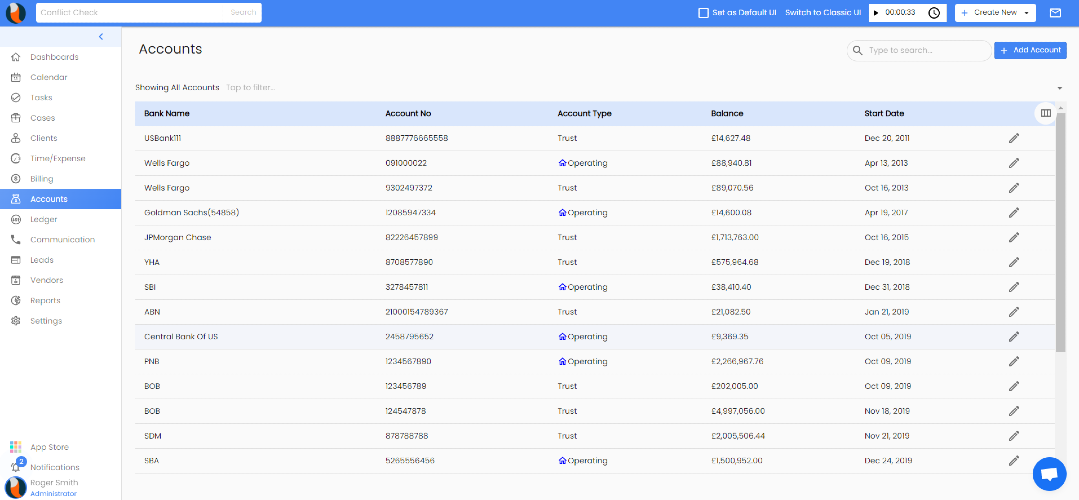The height and width of the screenshot is (500, 1079).
Task: Open Communication in sidebar
Action: (61, 239)
